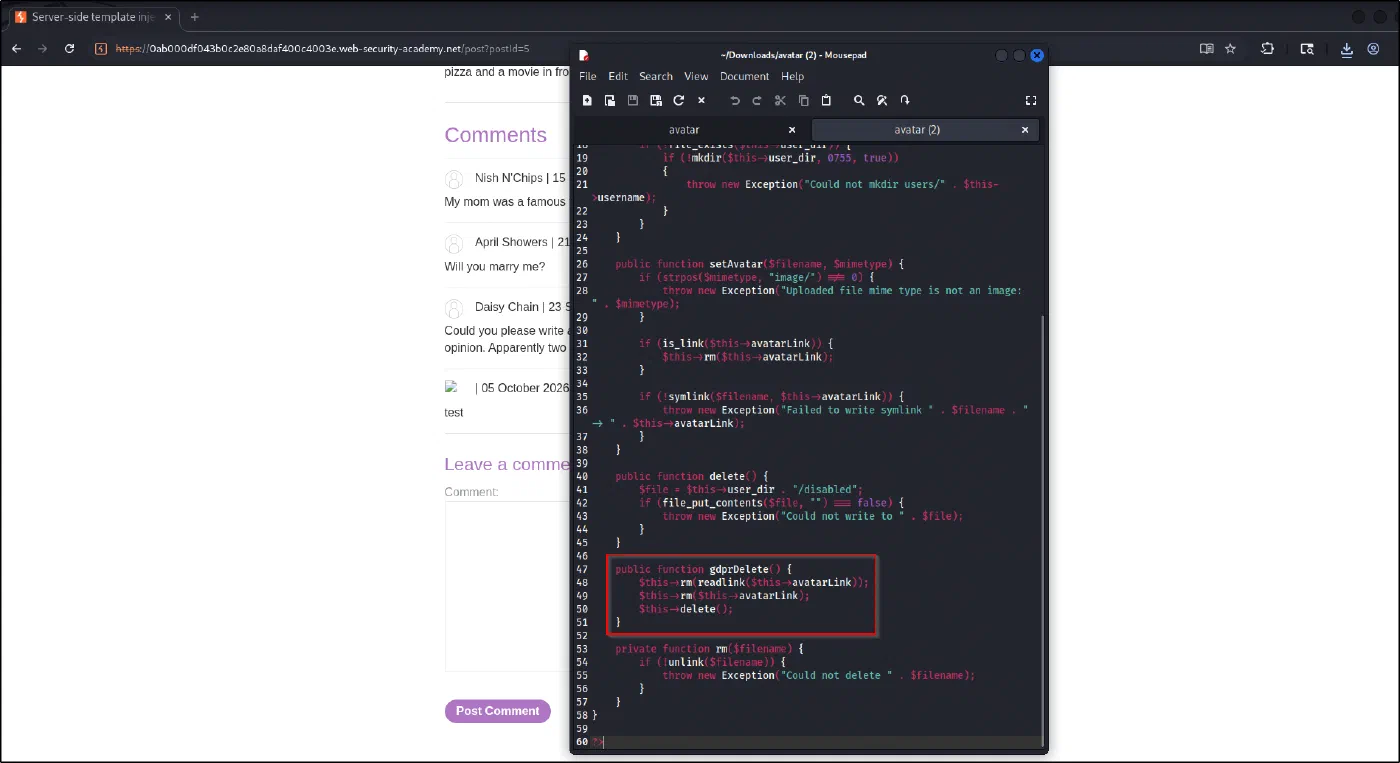Click the new-from-template icon in Mousepad toolbar
This screenshot has width=1400, height=763.
[610, 100]
